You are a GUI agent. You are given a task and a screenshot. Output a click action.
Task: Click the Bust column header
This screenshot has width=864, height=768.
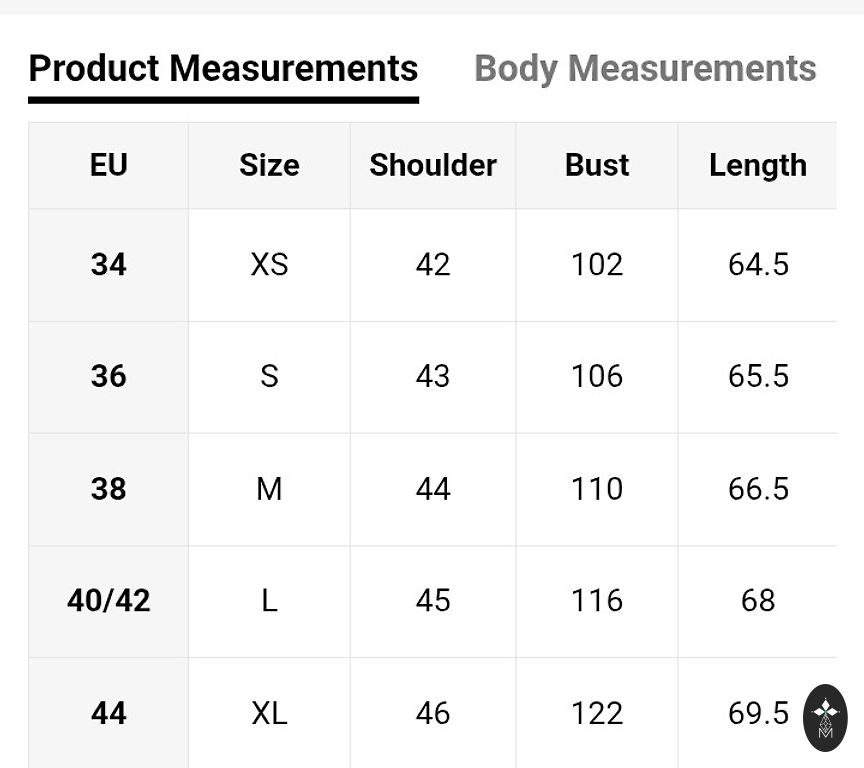[x=597, y=165]
